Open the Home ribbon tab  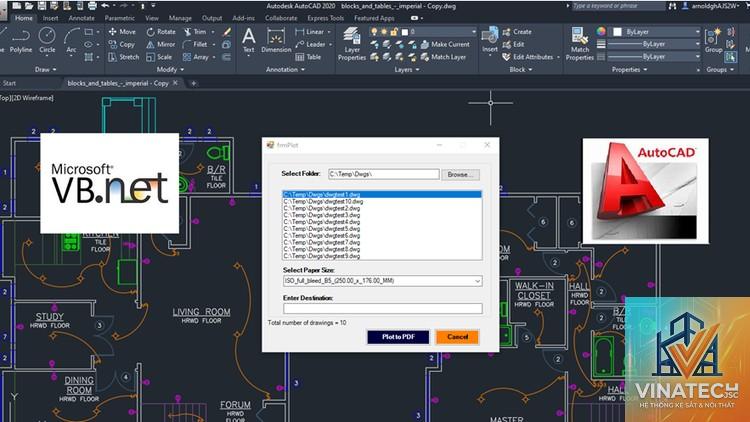click(x=23, y=18)
